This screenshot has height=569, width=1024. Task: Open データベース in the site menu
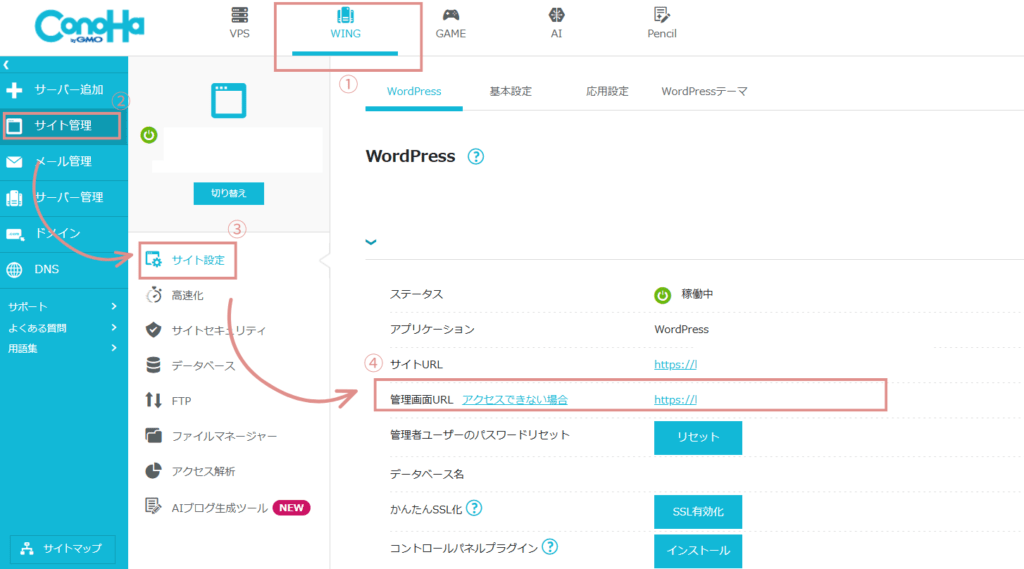coord(203,366)
